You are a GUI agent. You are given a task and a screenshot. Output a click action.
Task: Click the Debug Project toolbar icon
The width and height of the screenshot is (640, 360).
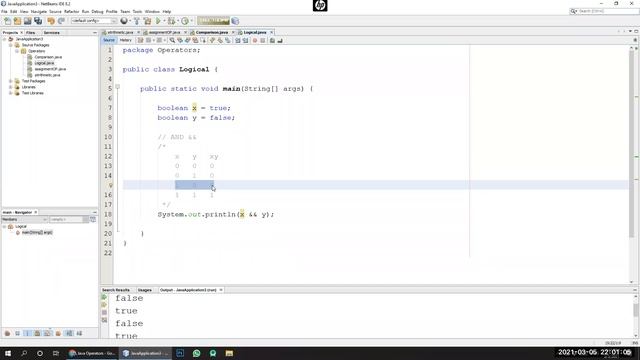point(171,21)
